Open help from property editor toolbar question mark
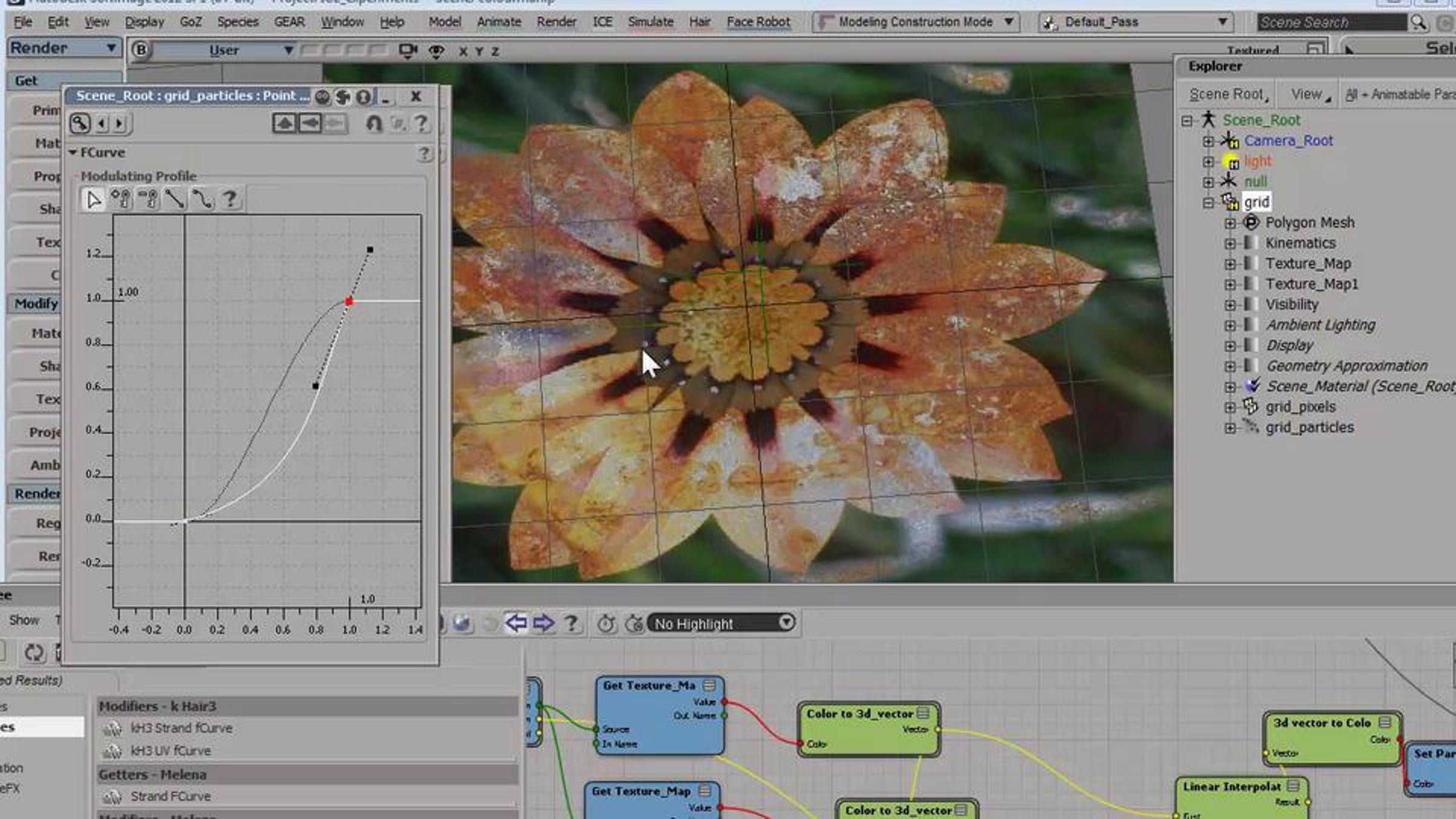 tap(421, 124)
